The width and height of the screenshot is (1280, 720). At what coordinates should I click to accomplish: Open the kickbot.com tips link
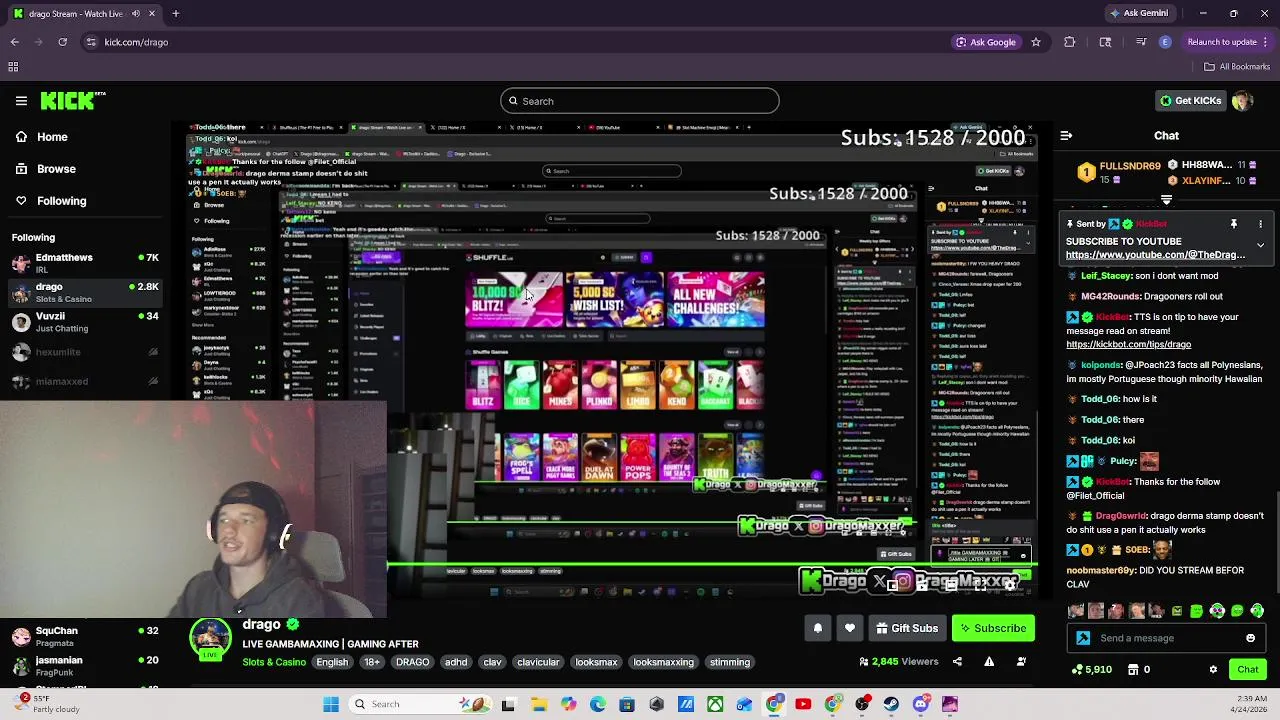point(1128,344)
